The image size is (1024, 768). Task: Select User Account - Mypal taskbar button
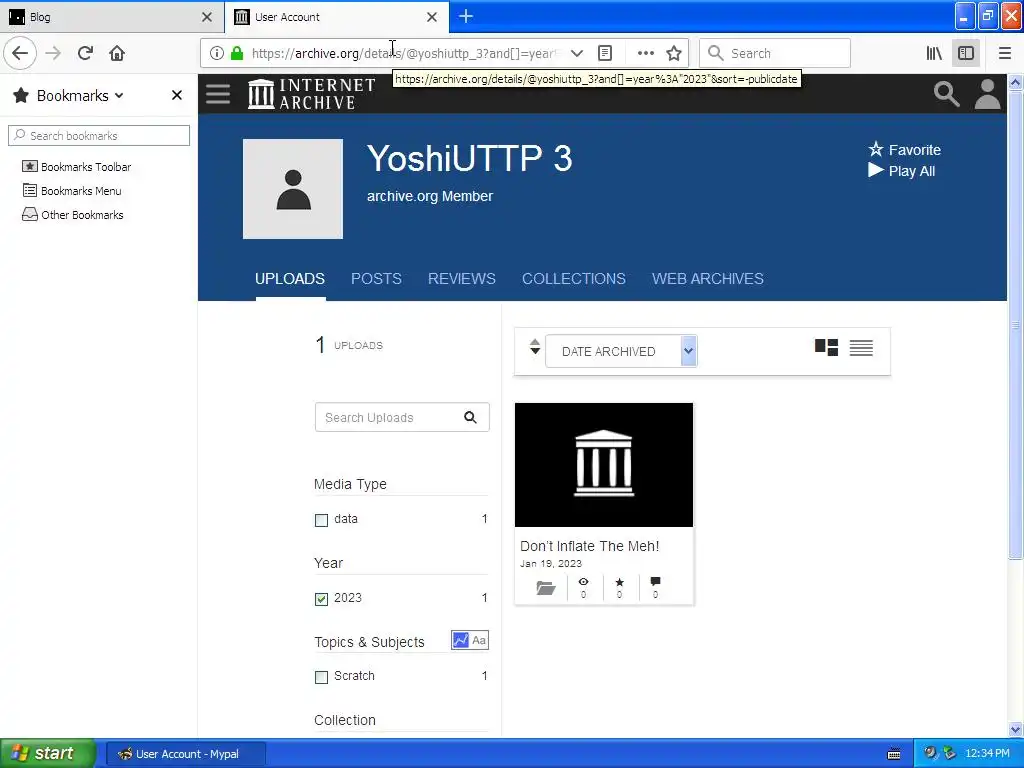(185, 754)
